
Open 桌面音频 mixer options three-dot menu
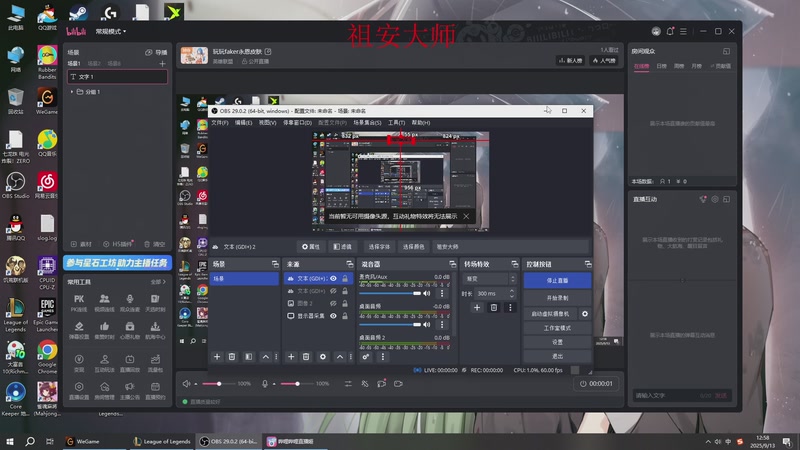[x=442, y=324]
